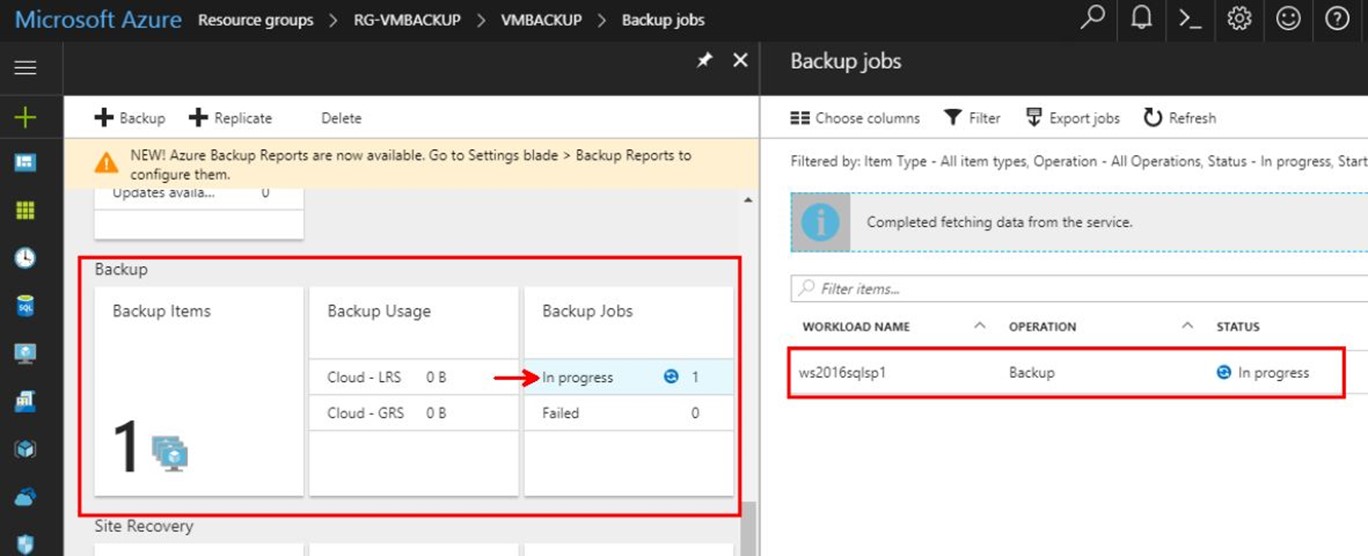Click the STATUS column header
Image resolution: width=1368 pixels, height=556 pixels.
(x=1238, y=326)
